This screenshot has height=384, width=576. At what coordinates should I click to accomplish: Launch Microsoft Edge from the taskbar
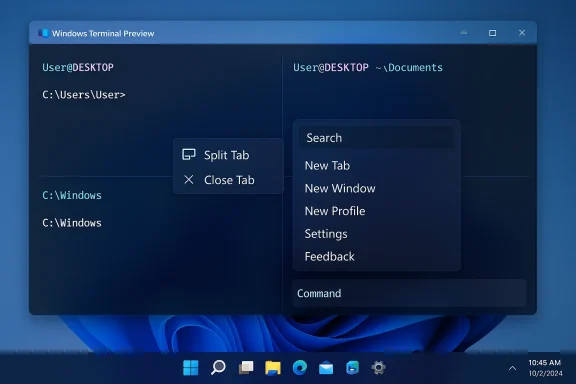tap(300, 367)
